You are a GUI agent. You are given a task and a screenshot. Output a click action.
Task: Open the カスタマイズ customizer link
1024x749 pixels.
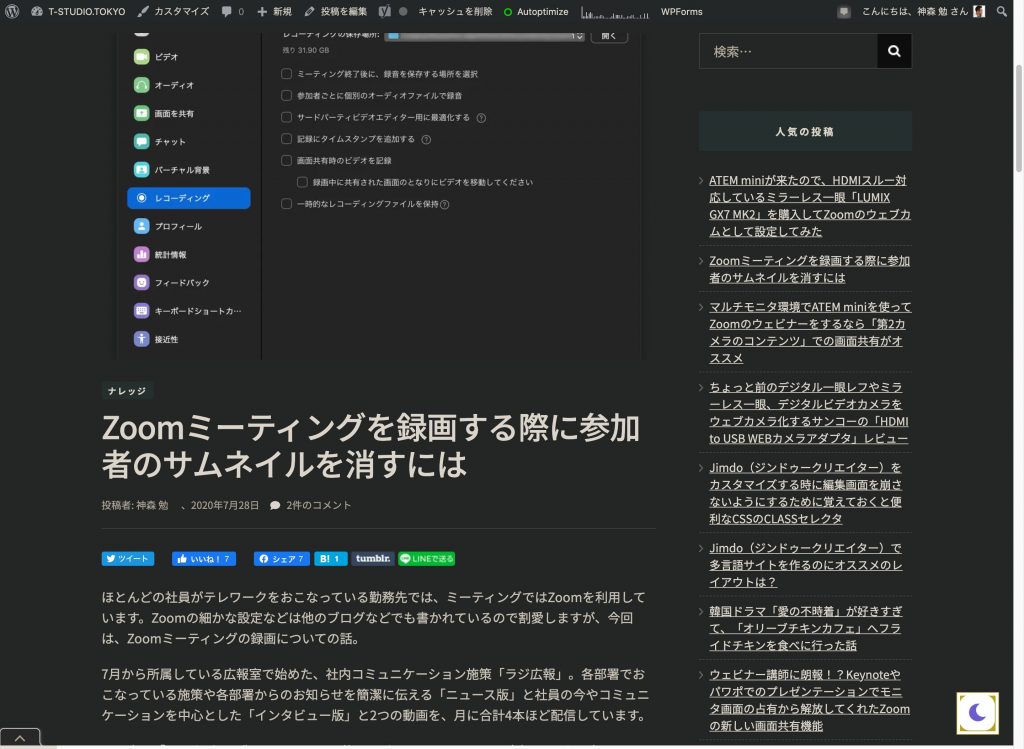click(x=174, y=11)
